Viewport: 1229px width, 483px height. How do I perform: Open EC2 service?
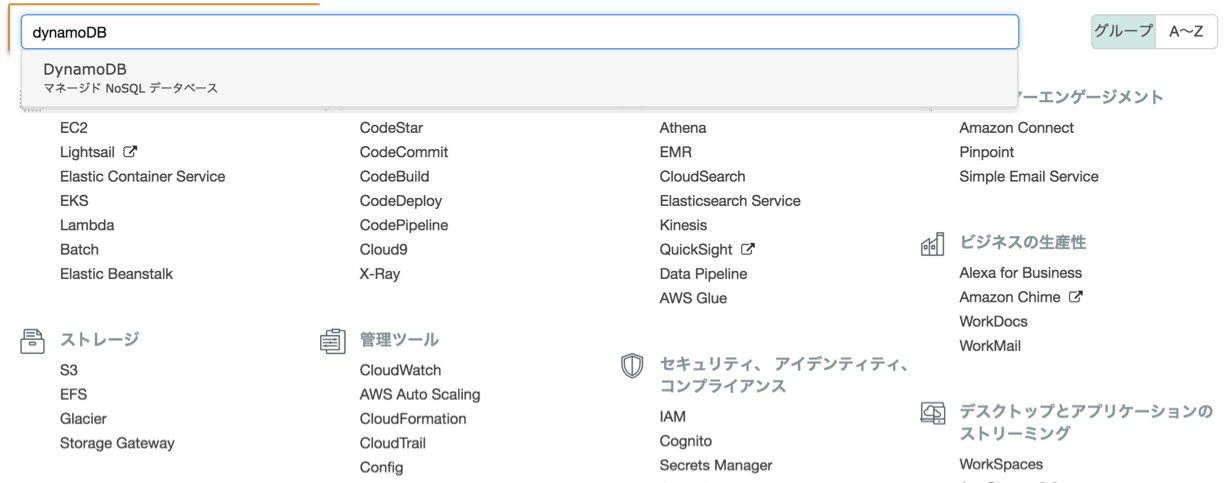click(74, 128)
